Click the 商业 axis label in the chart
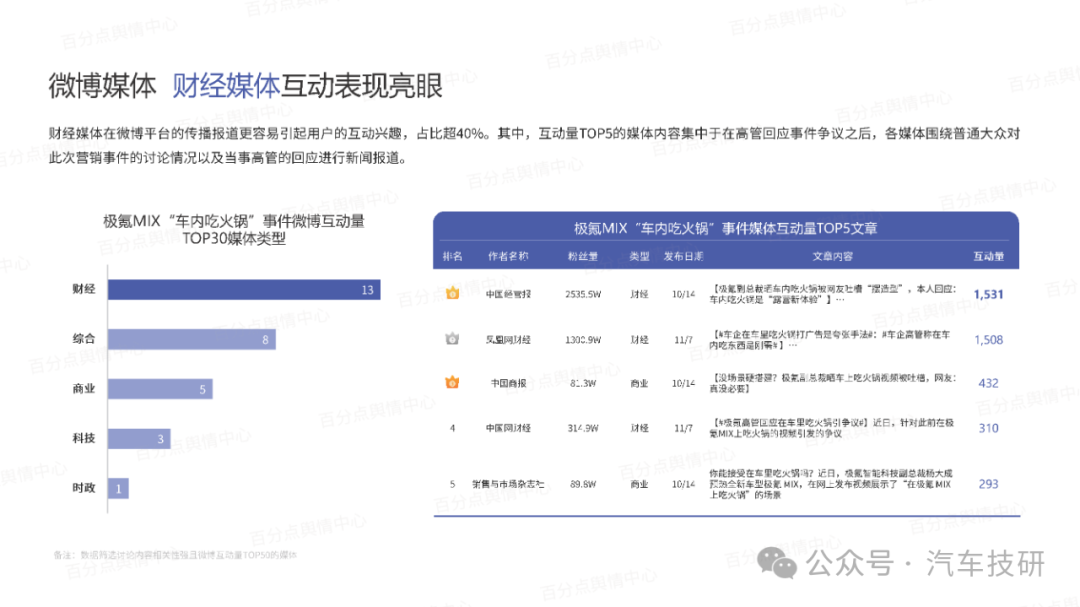The image size is (1080, 607). tap(84, 389)
